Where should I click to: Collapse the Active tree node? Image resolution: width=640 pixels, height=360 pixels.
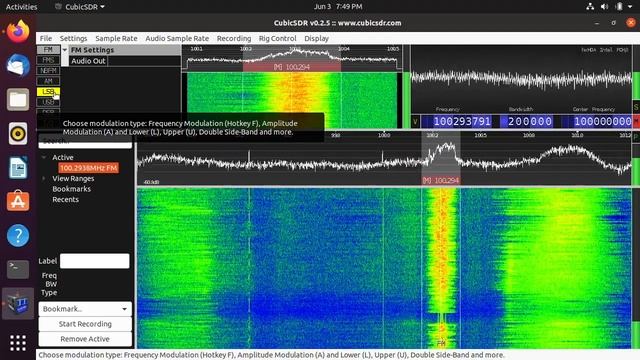44,157
